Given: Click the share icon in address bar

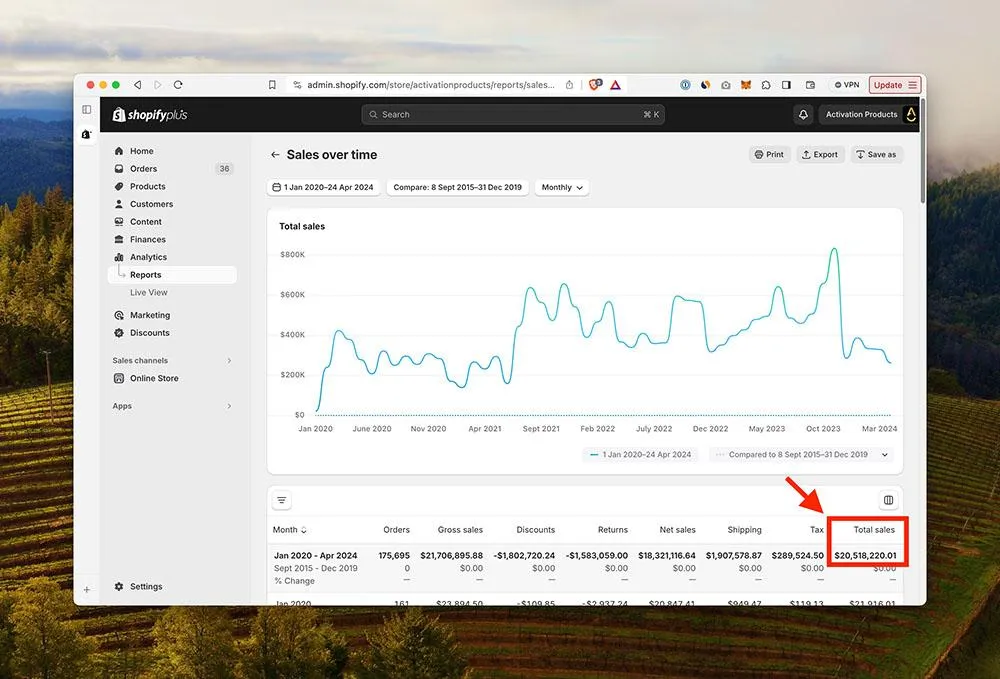Looking at the screenshot, I should coord(569,85).
